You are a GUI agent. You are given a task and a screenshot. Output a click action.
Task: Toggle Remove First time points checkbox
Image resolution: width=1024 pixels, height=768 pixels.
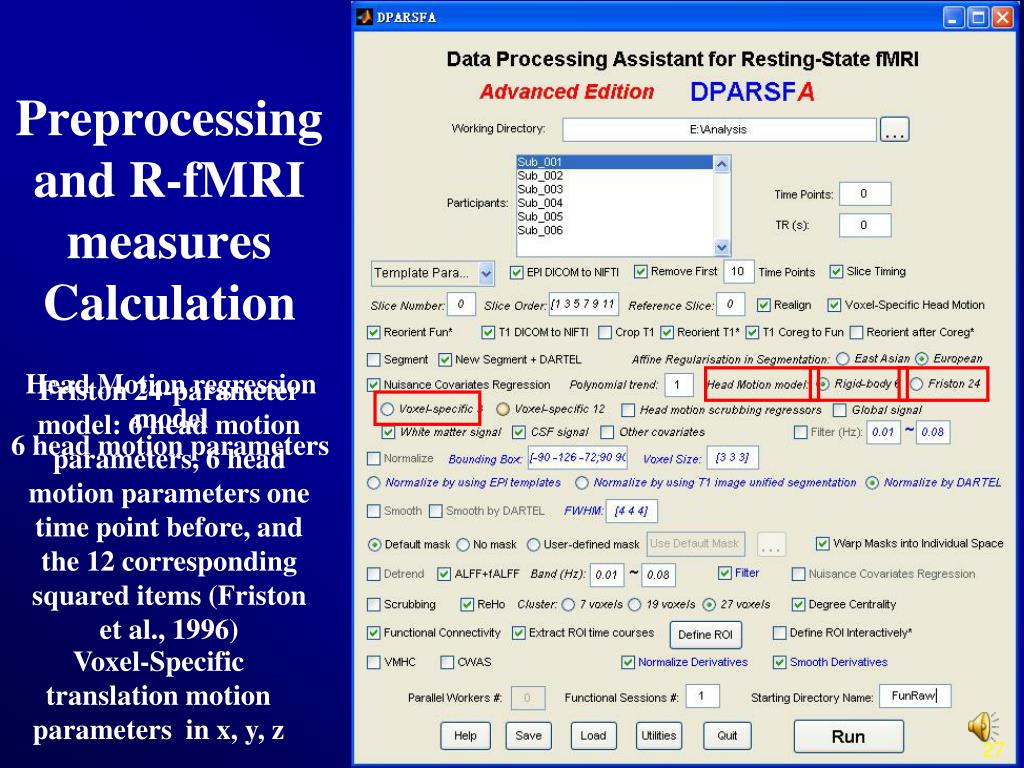tap(641, 271)
